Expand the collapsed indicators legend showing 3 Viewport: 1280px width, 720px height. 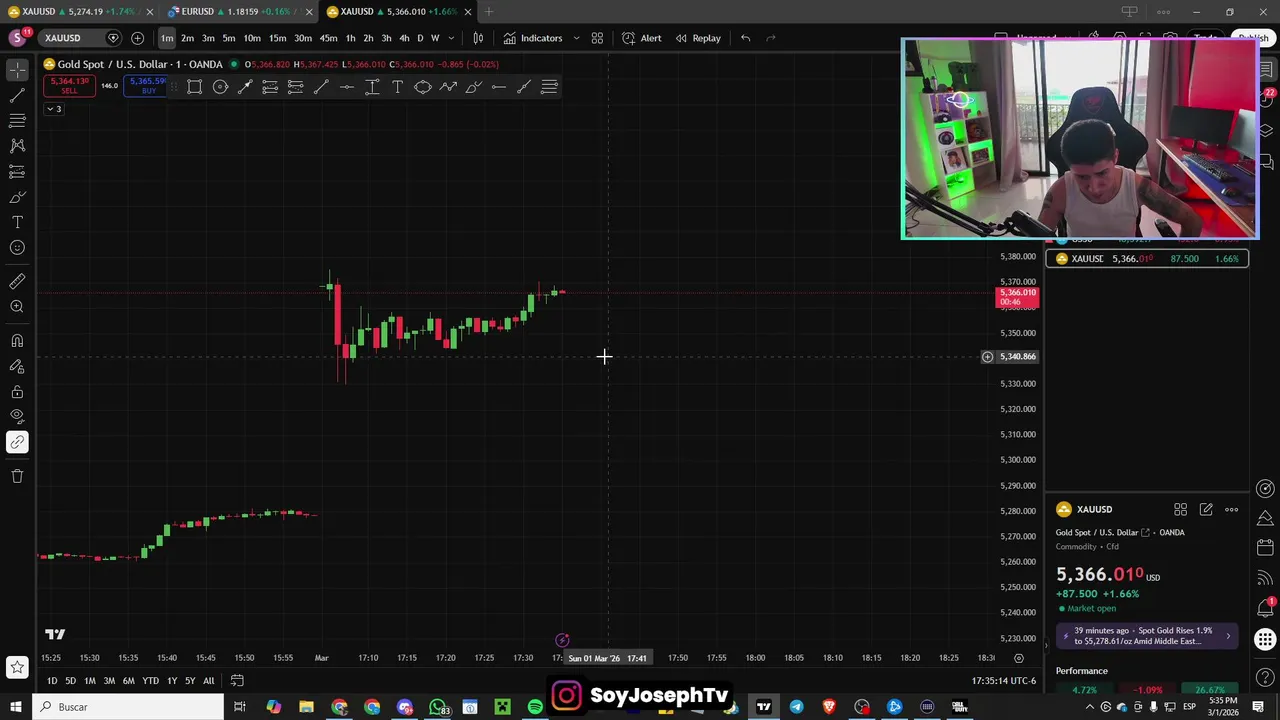[53, 109]
